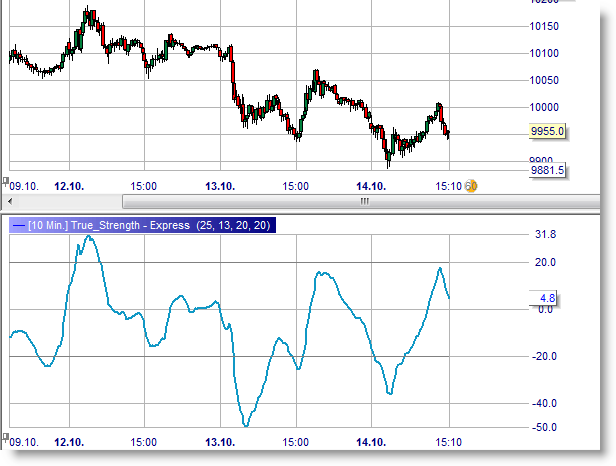Select 13.10. date on indicator pane axis
Image resolution: width=616 pixels, height=466 pixels.
pos(219,441)
